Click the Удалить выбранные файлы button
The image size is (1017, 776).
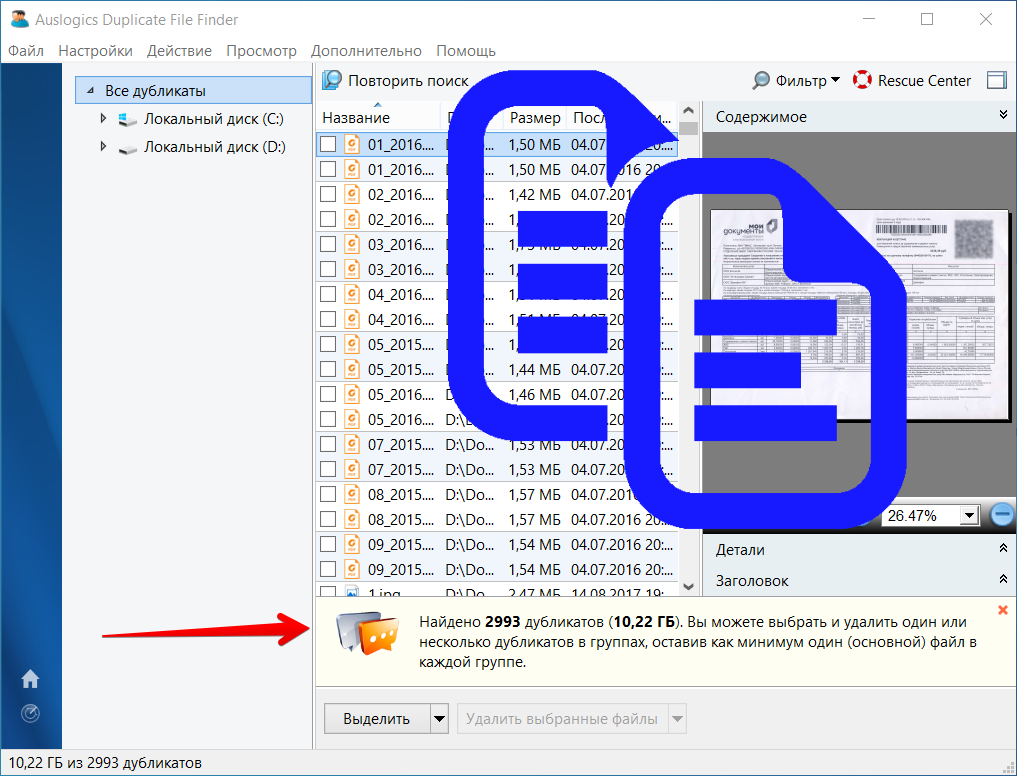[x=562, y=719]
